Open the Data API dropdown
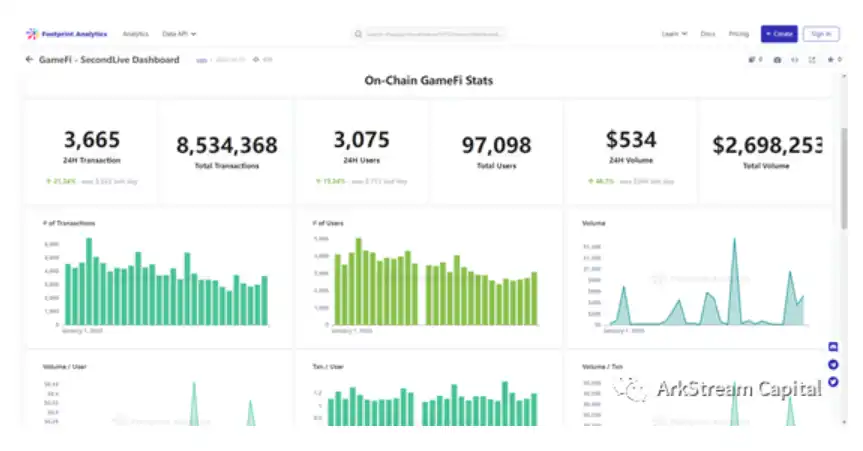Image resolution: width=863 pixels, height=451 pixels. pyautogui.click(x=179, y=34)
